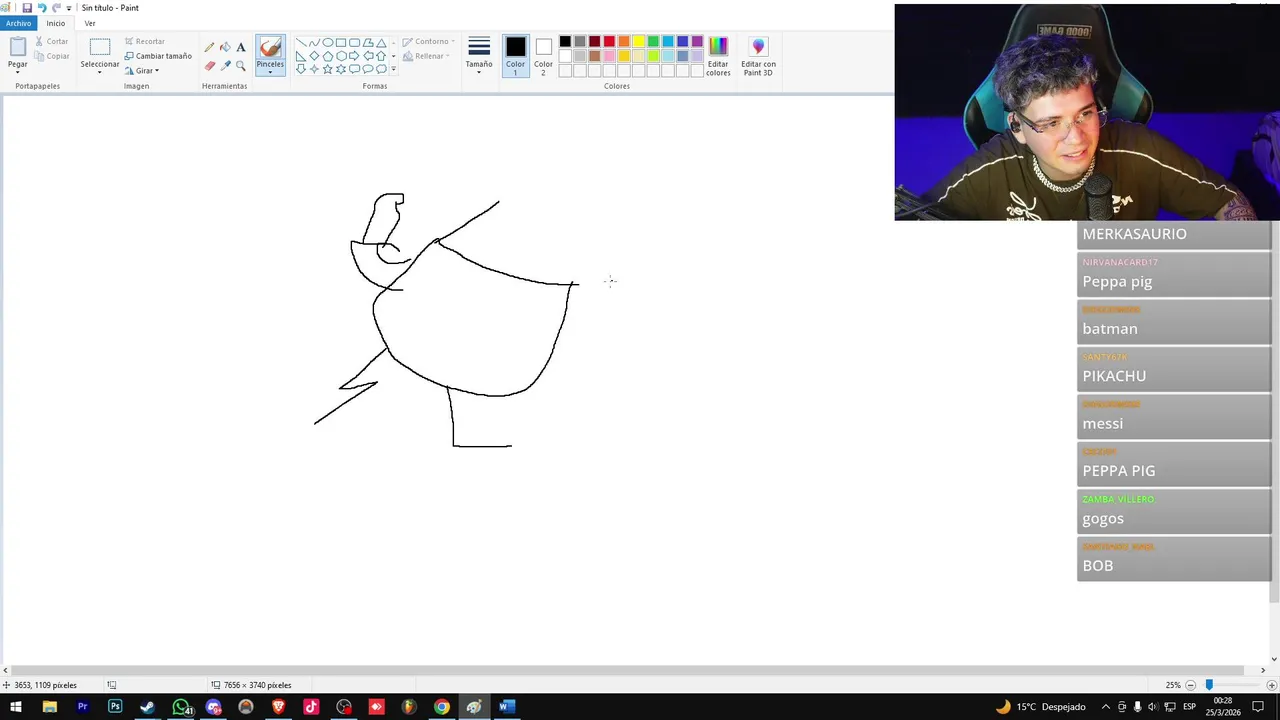Click Cortar in Portapapeles group
The height and width of the screenshot is (720, 1280).
[52, 42]
